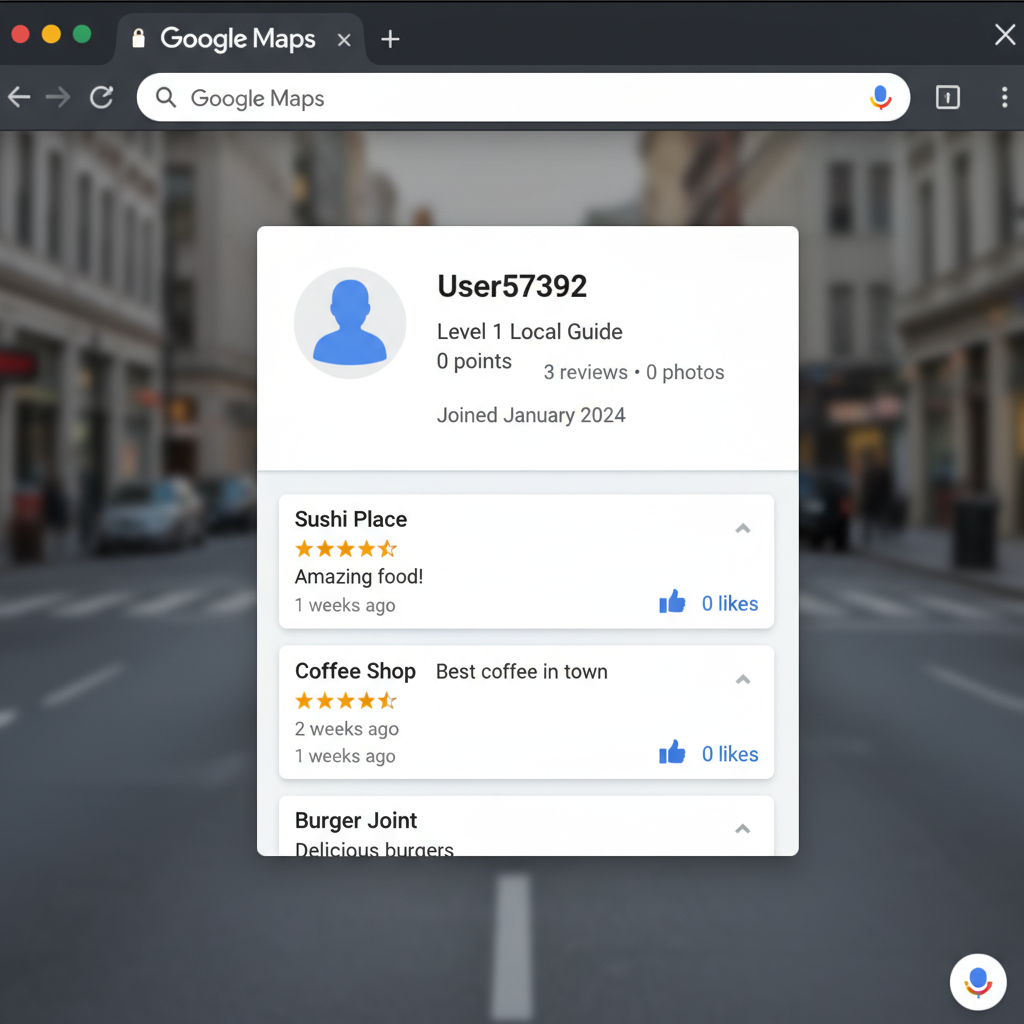This screenshot has height=1024, width=1024.
Task: Click the voice search microphone in the address bar
Action: (x=880, y=97)
